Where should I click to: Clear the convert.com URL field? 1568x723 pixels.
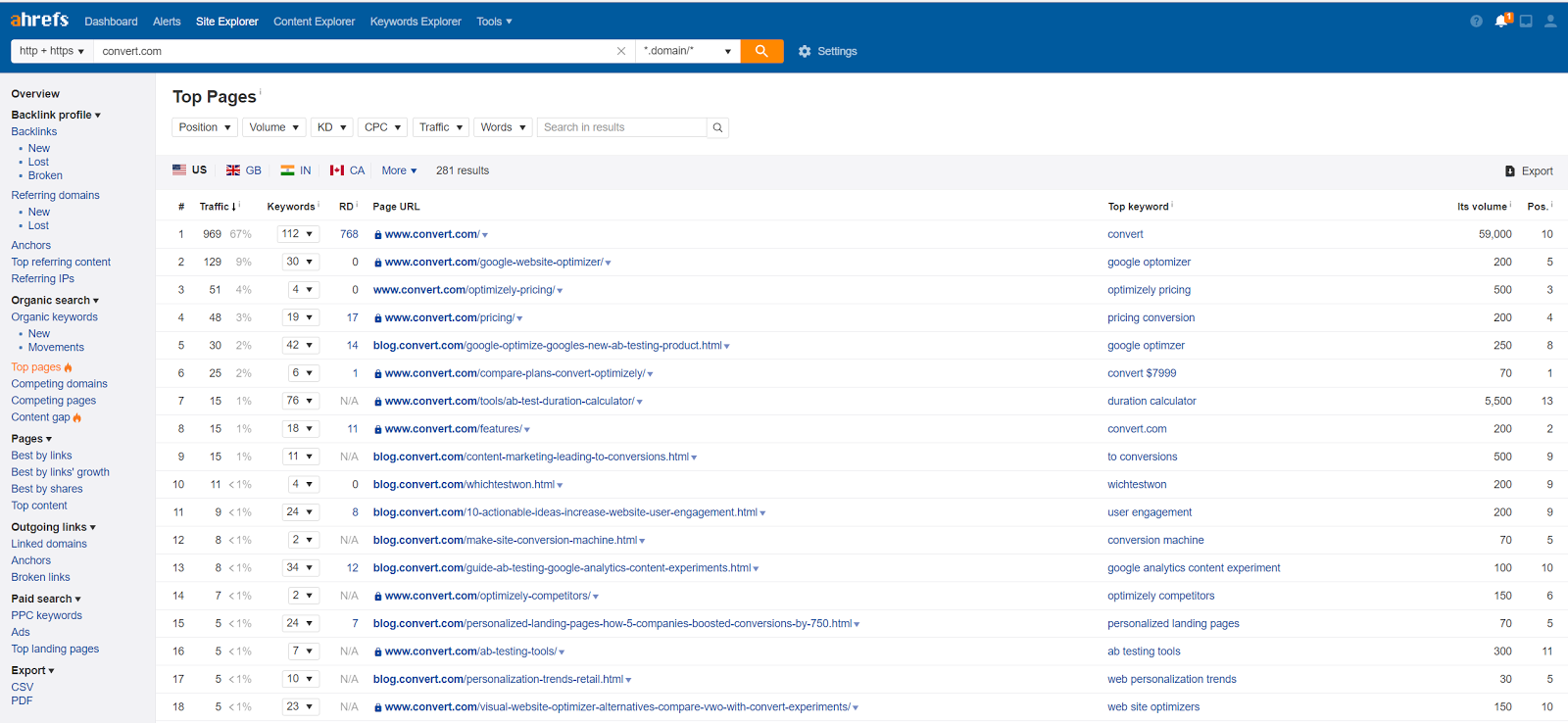coord(621,51)
